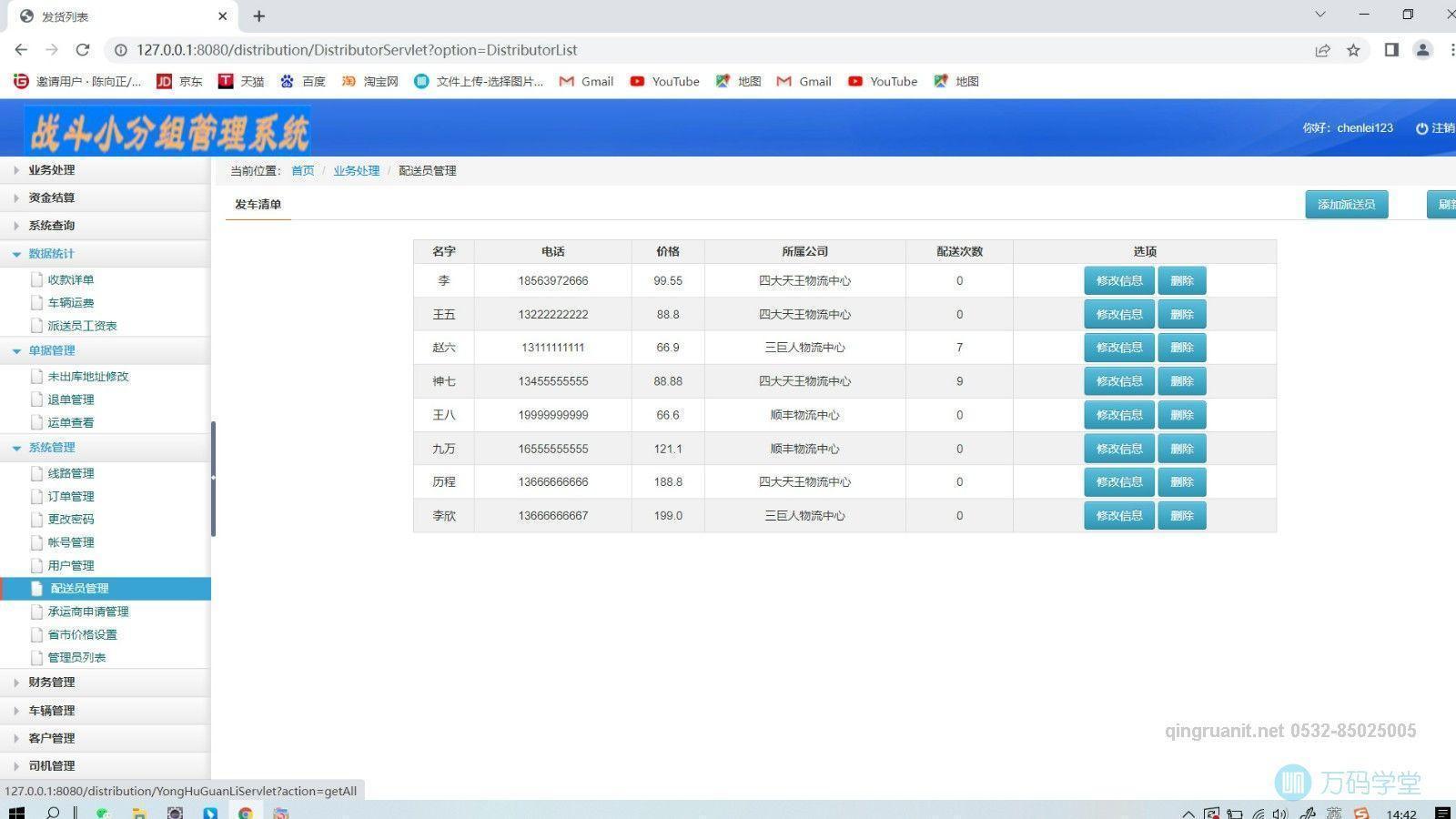Open the browser profile avatar
This screenshot has width=1456, height=819.
tap(1422, 50)
